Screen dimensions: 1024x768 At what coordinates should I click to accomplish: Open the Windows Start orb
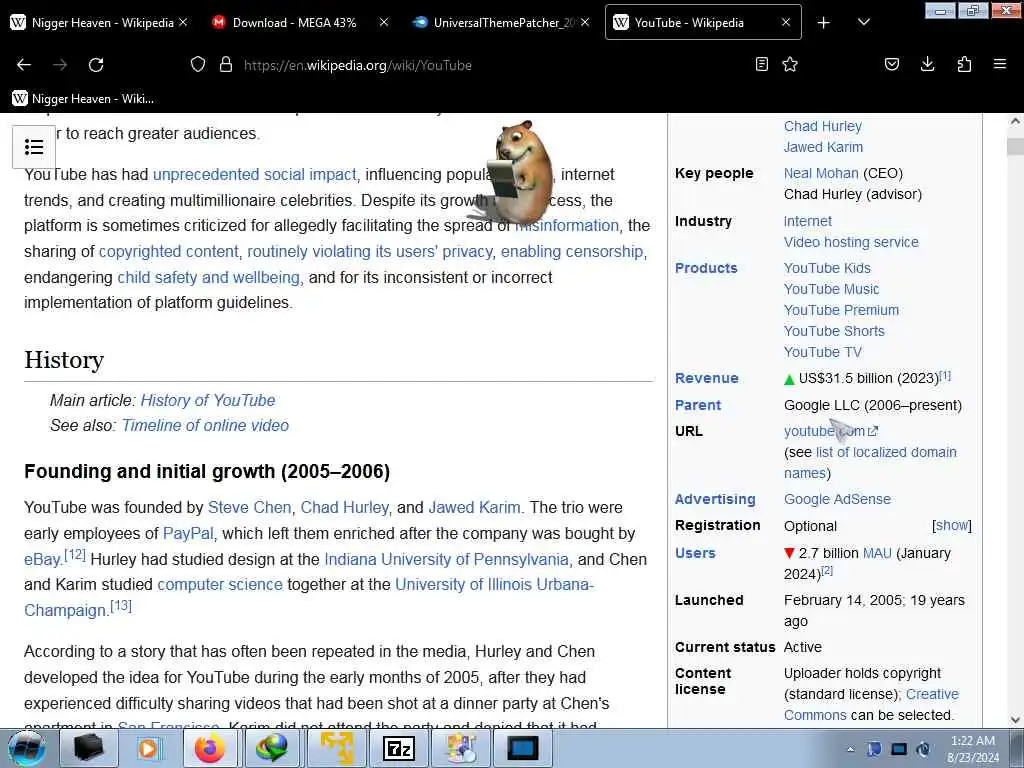tap(27, 748)
